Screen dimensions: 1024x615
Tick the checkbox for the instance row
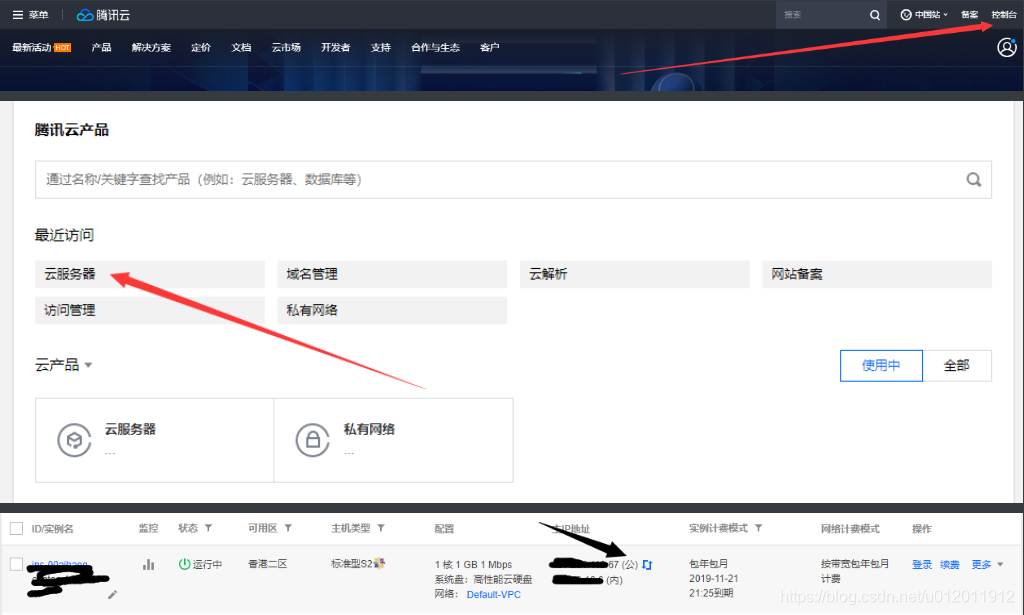(16, 564)
